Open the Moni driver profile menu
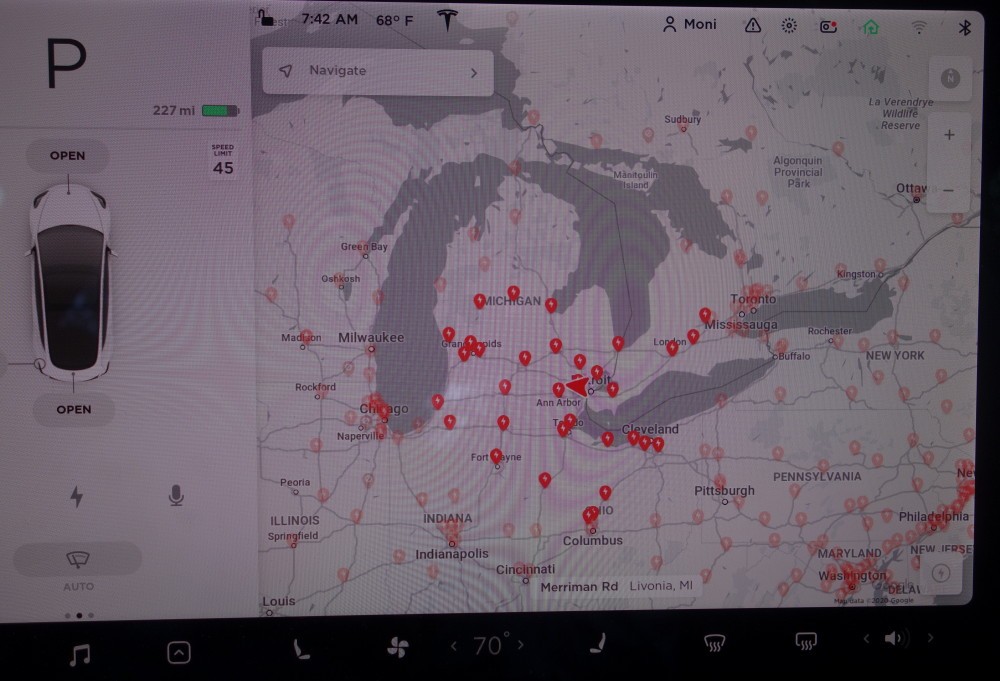 pyautogui.click(x=689, y=24)
